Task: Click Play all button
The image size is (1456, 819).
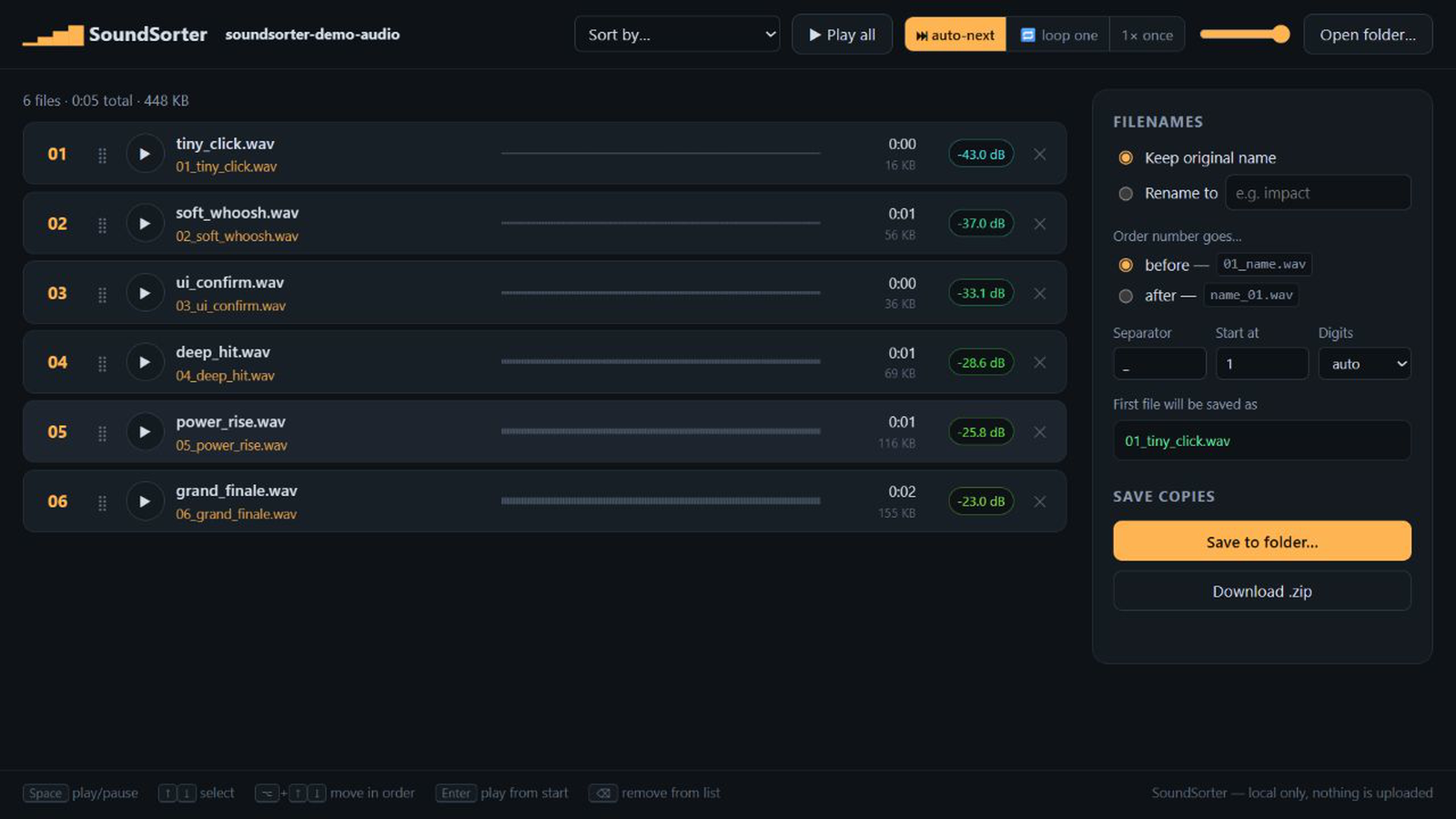Action: [842, 35]
